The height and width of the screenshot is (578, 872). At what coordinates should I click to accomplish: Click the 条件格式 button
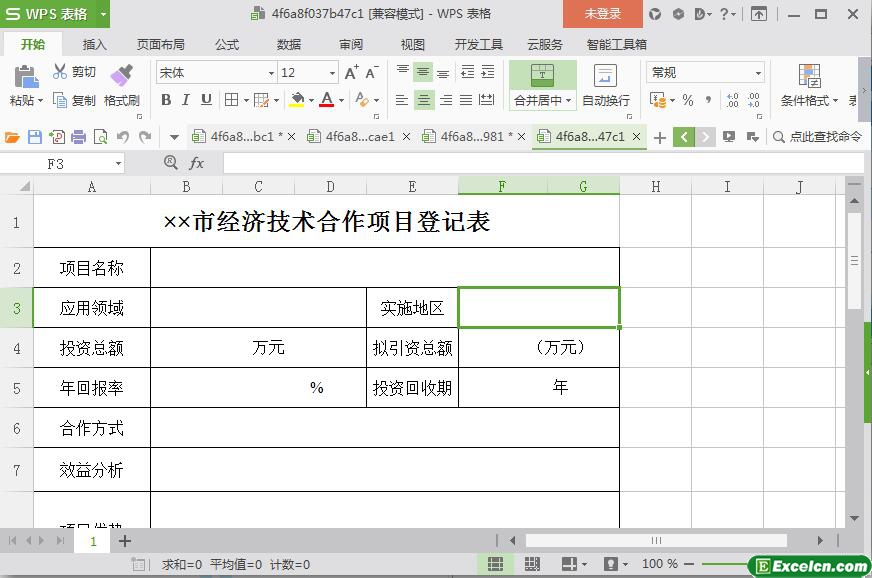(809, 86)
